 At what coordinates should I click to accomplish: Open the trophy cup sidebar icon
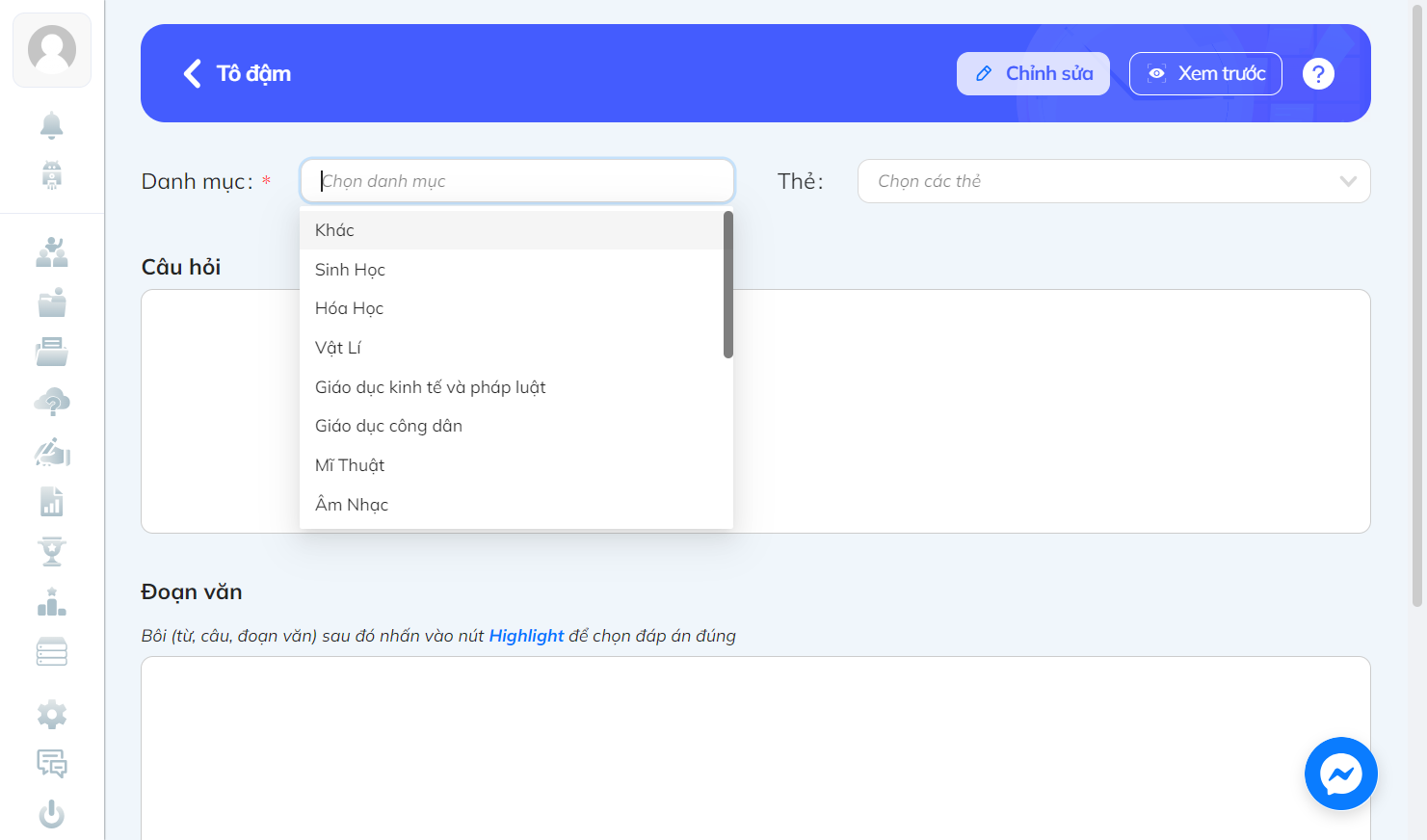click(52, 552)
